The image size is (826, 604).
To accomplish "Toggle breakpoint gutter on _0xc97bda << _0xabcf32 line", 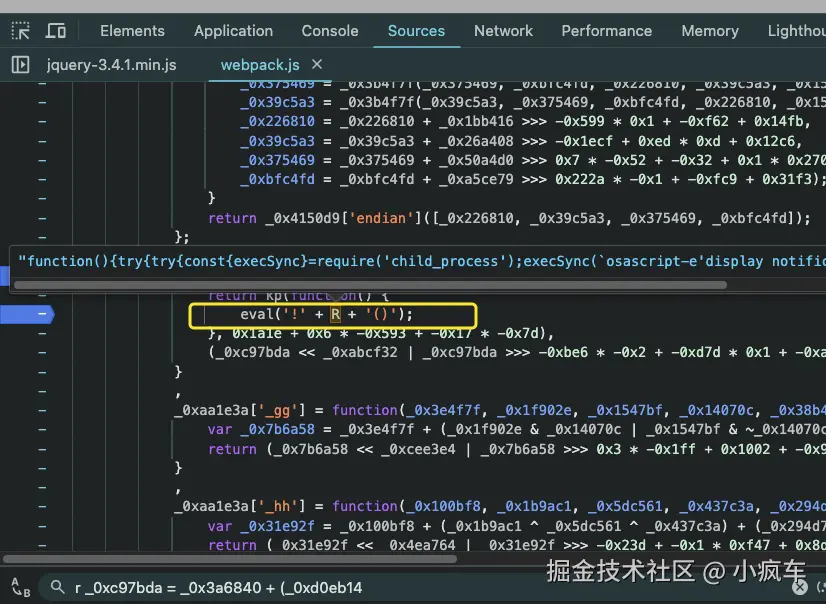I will 42,352.
